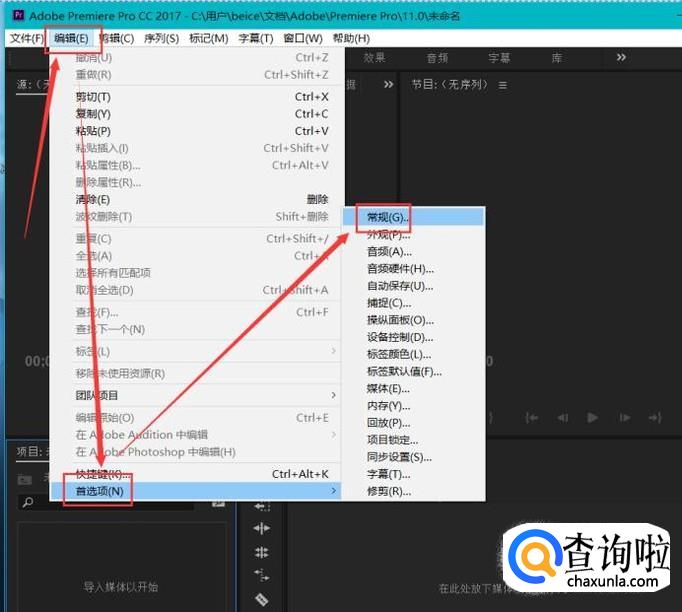
Task: Select 音频硬件(H)... preferences
Action: 414,269
